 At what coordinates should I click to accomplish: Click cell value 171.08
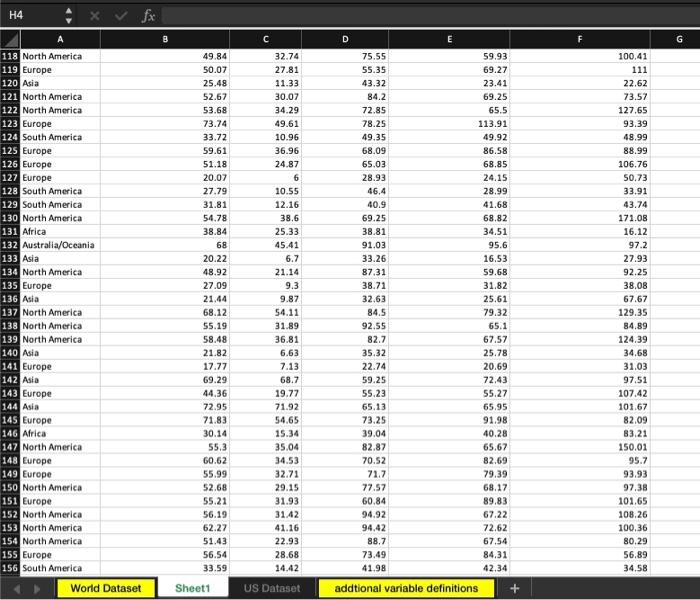580,218
